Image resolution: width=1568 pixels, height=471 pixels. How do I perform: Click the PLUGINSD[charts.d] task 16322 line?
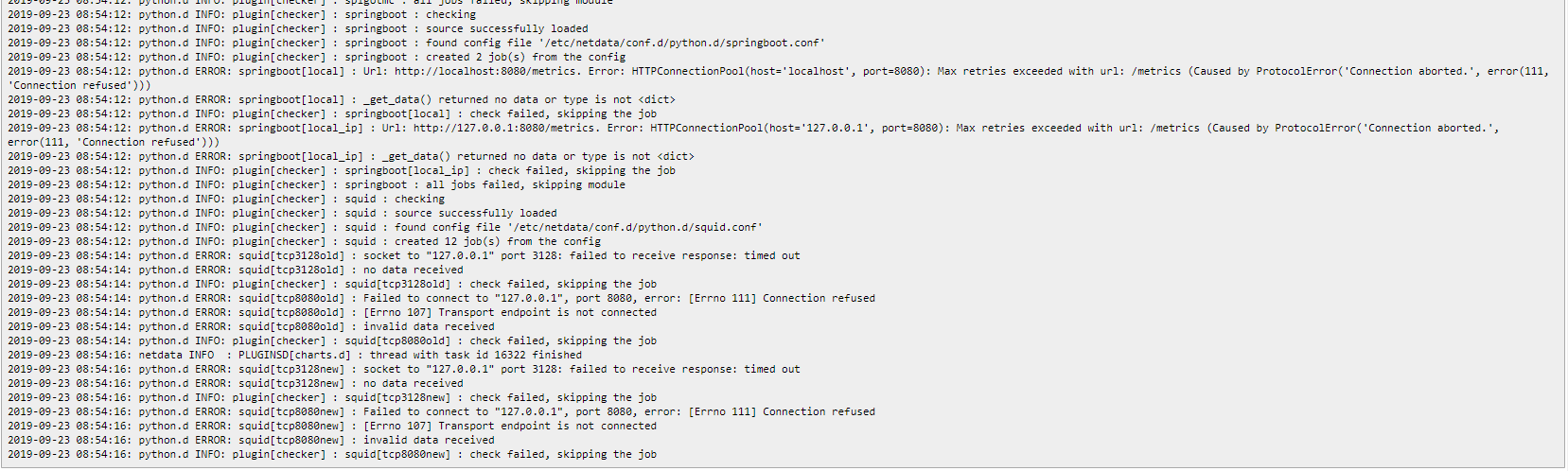pos(295,355)
